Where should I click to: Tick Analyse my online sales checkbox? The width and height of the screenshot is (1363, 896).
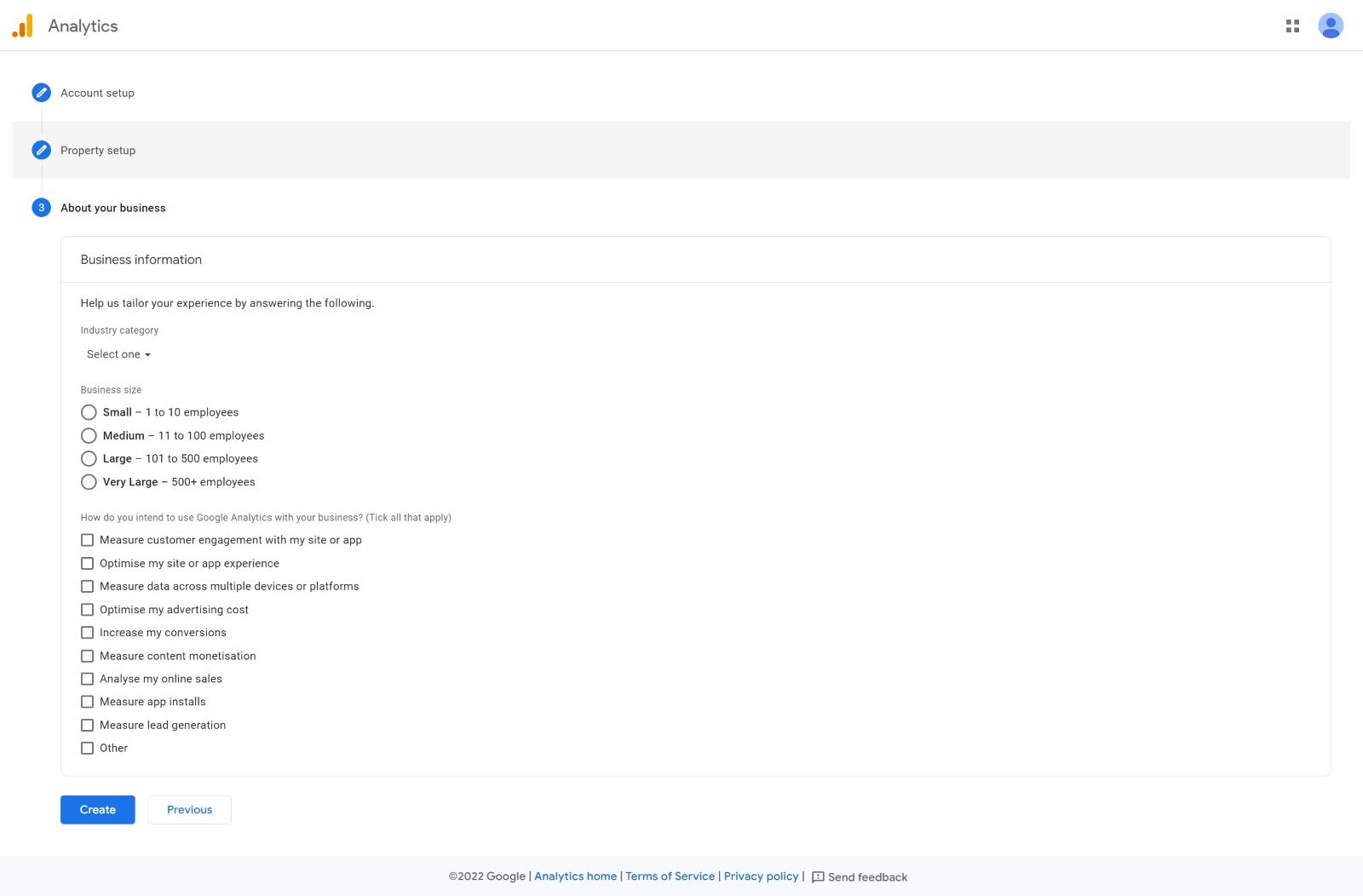(x=87, y=679)
